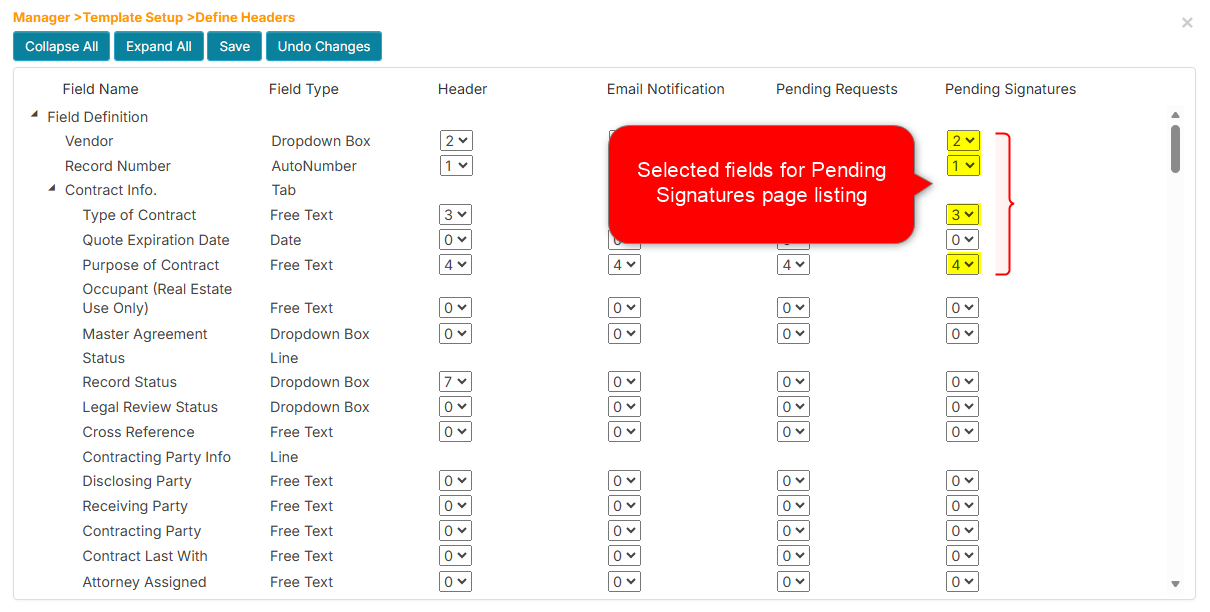This screenshot has width=1210, height=612.
Task: Open the Header dropdown for Record Status
Action: click(x=456, y=381)
